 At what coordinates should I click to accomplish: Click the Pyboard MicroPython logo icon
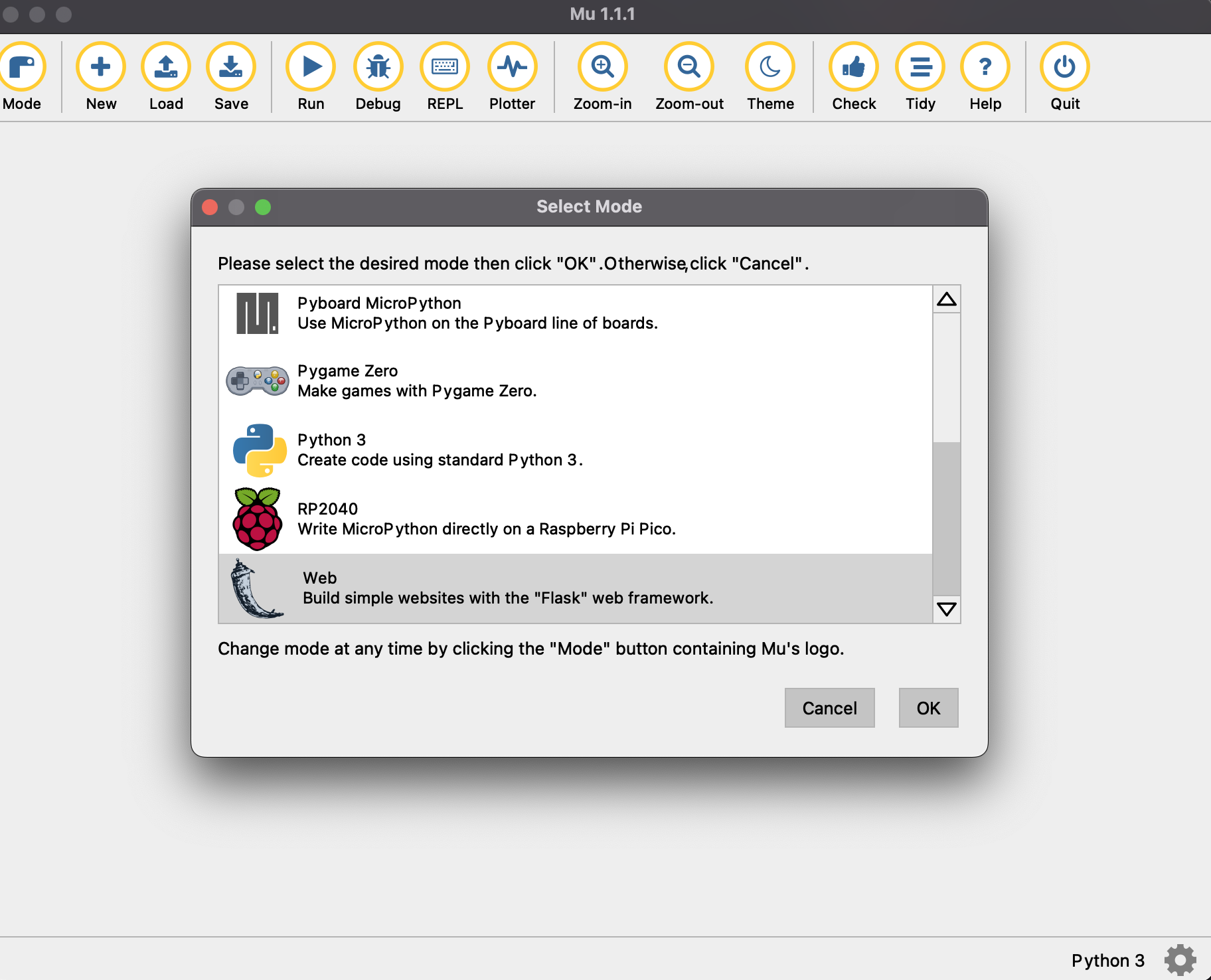(258, 313)
